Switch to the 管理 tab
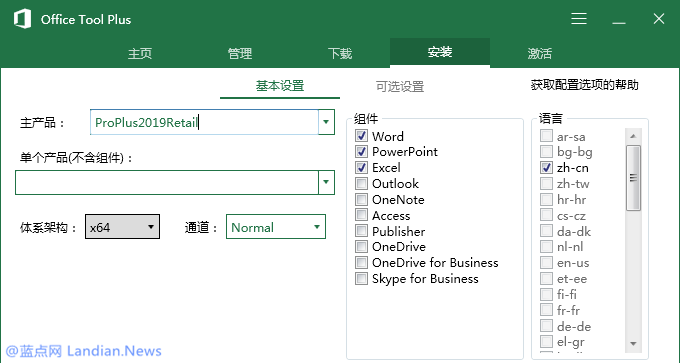Image resolution: width=680 pixels, height=363 pixels. 240,53
